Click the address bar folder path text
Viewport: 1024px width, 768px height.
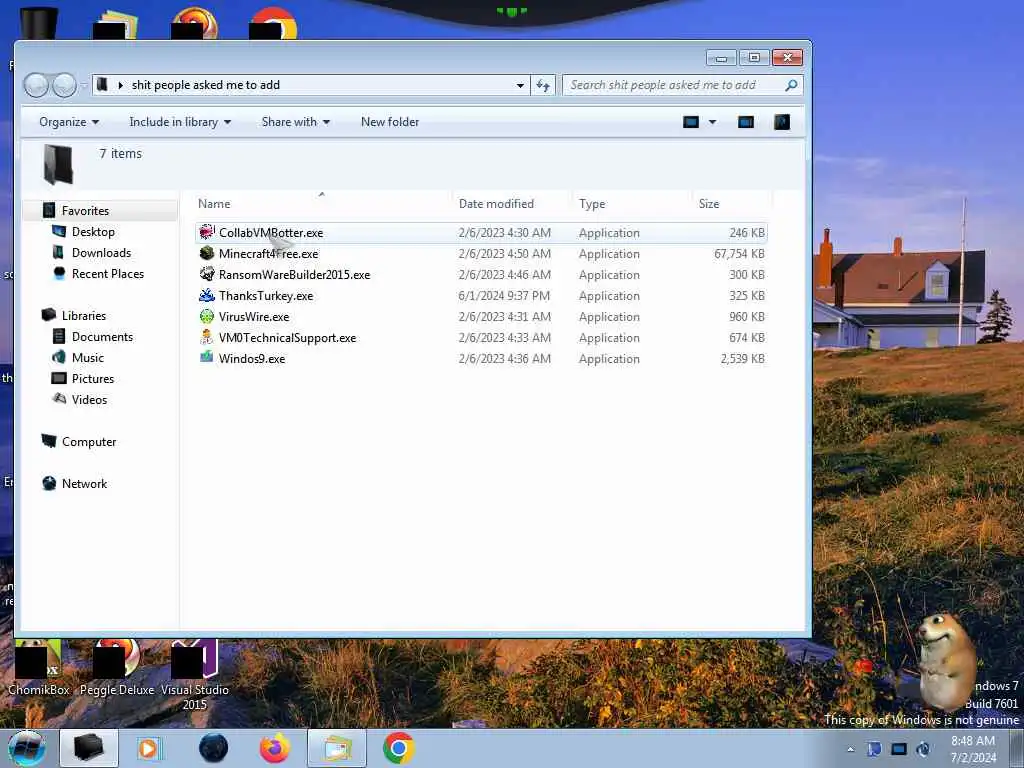tap(206, 85)
